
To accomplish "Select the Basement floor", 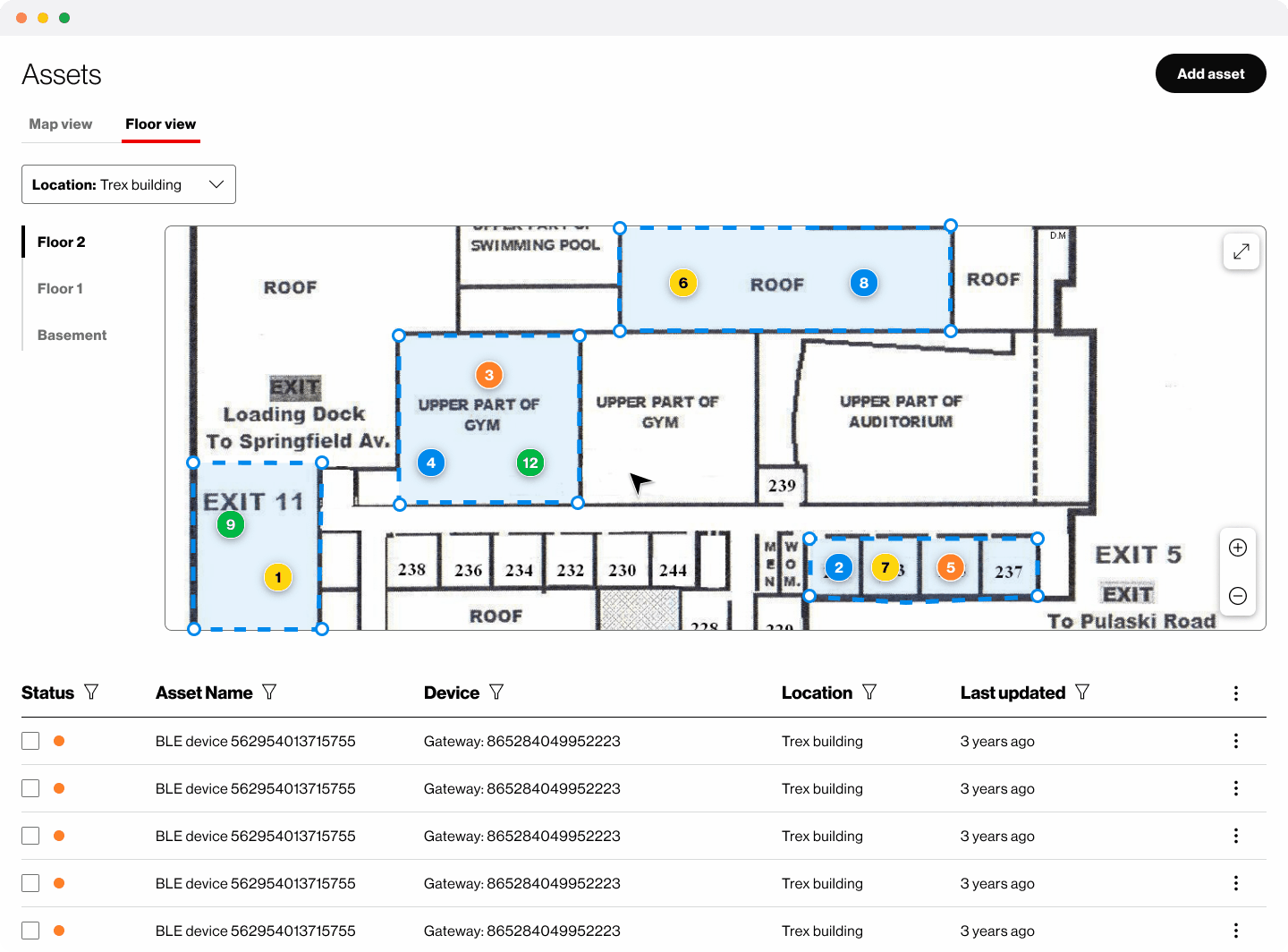I will pyautogui.click(x=72, y=335).
